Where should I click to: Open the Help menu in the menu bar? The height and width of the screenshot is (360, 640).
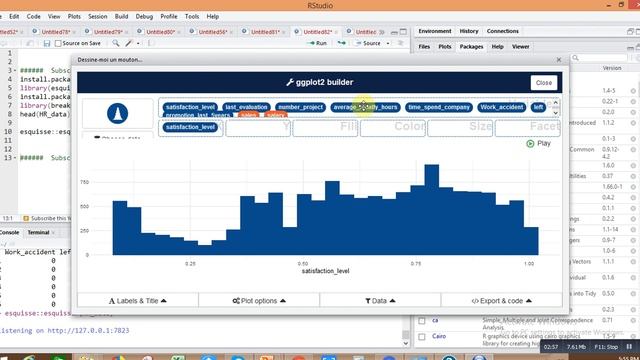(x=213, y=16)
